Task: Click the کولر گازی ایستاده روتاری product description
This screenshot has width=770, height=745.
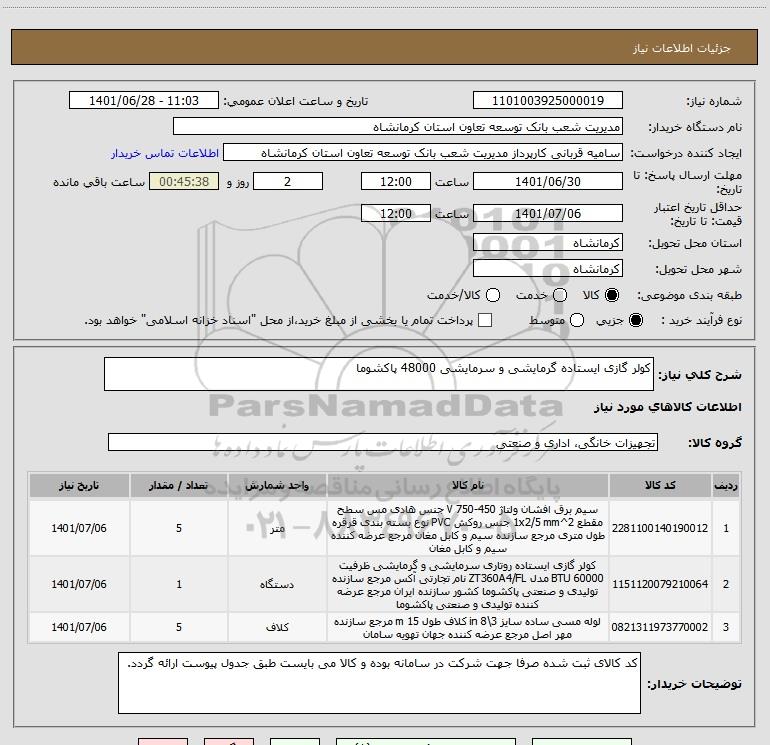Action: [x=468, y=584]
